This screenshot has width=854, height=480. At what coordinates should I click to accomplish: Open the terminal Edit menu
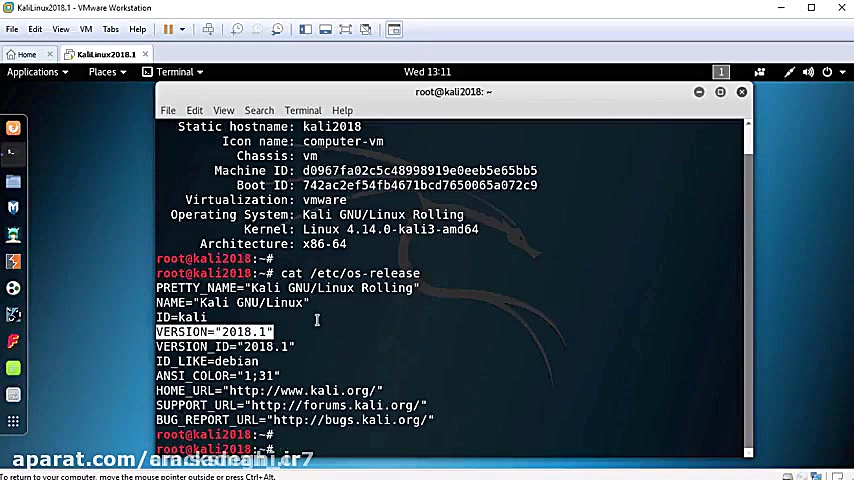pos(194,111)
